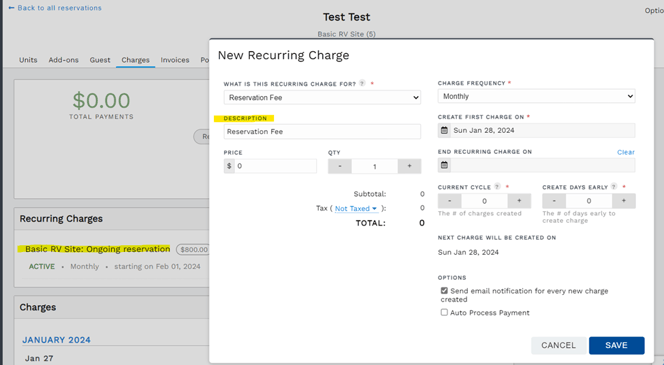This screenshot has height=365, width=664.
Task: Increment Current Cycle with plus button
Action: click(x=519, y=201)
